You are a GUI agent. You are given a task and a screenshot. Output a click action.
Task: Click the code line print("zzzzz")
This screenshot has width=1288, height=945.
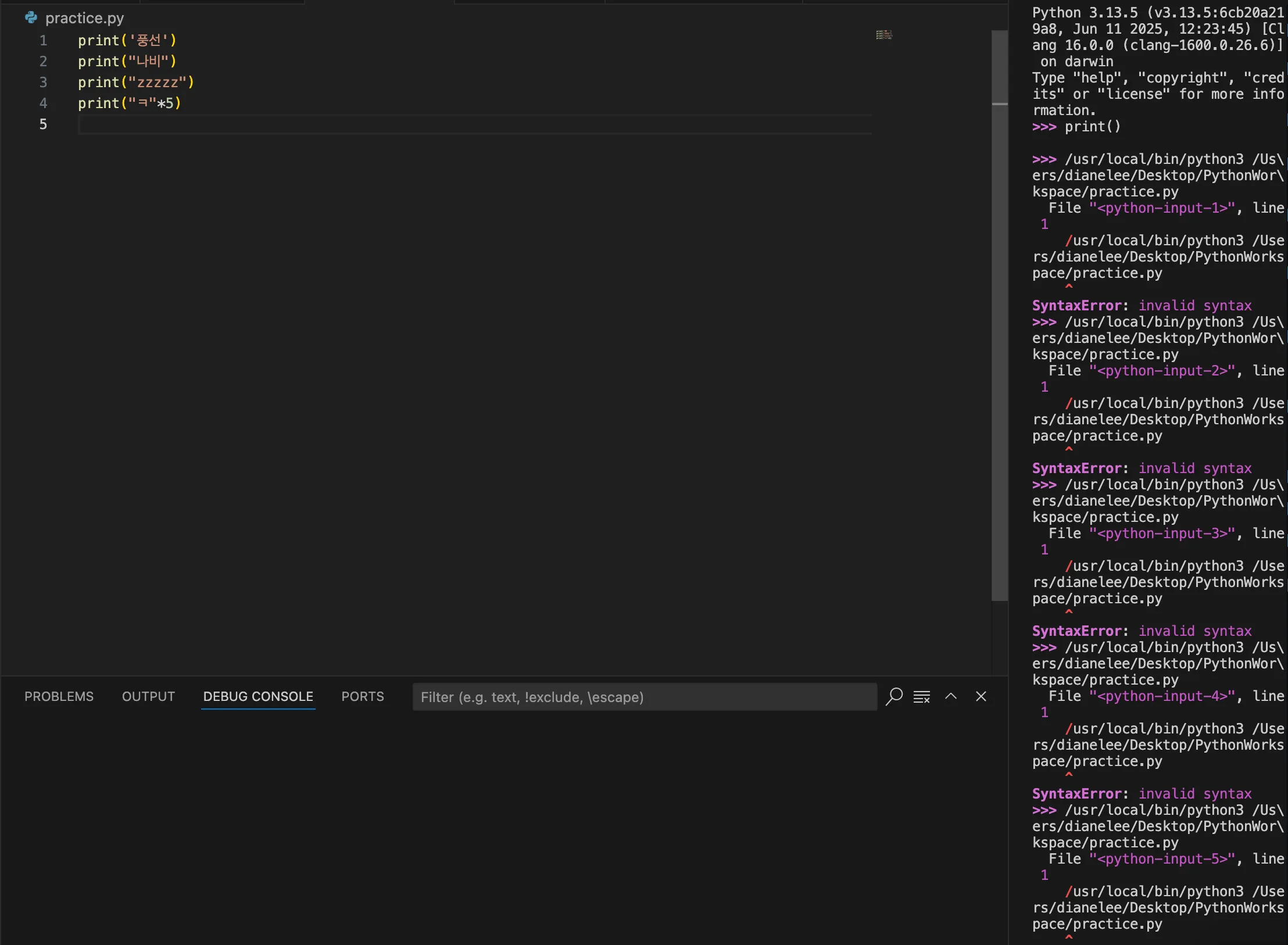click(136, 83)
